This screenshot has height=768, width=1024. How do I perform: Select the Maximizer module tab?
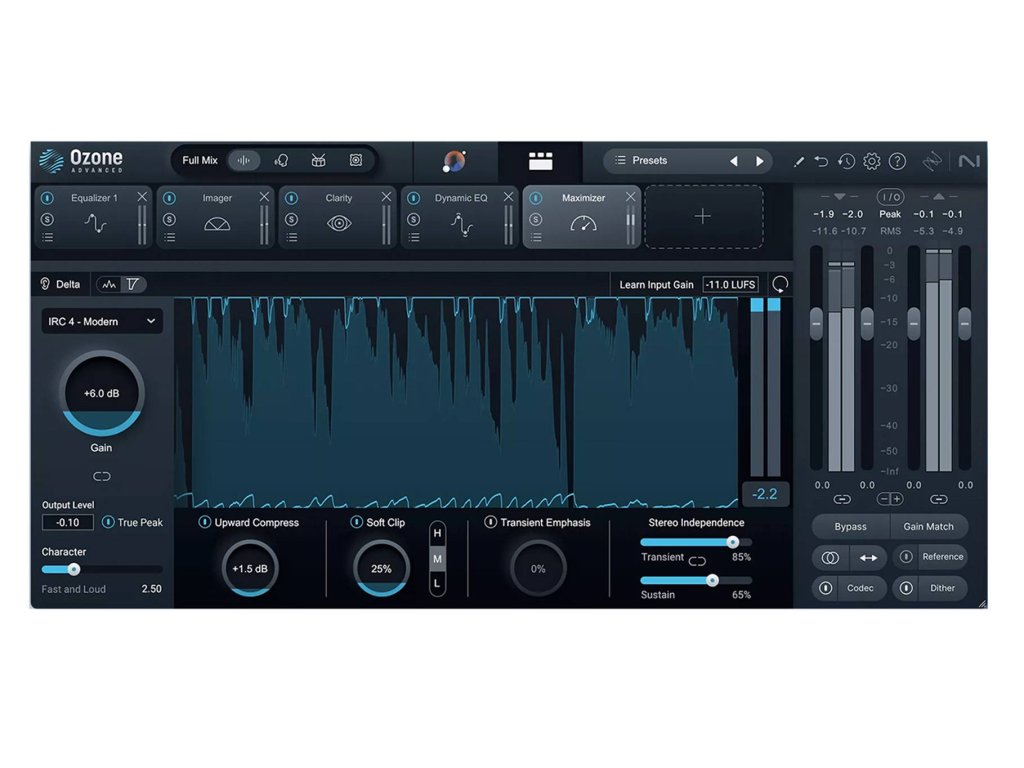[583, 218]
